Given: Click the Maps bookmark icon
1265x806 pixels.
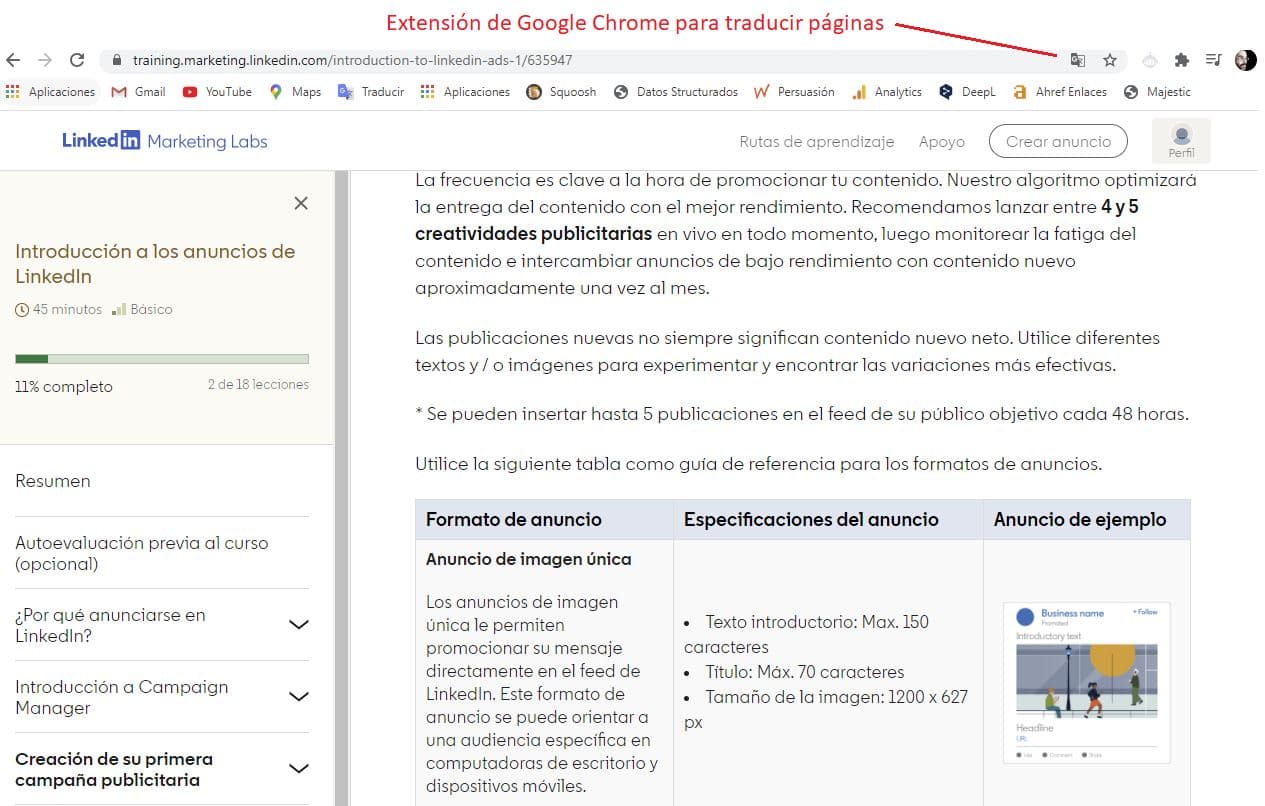Looking at the screenshot, I should tap(274, 91).
